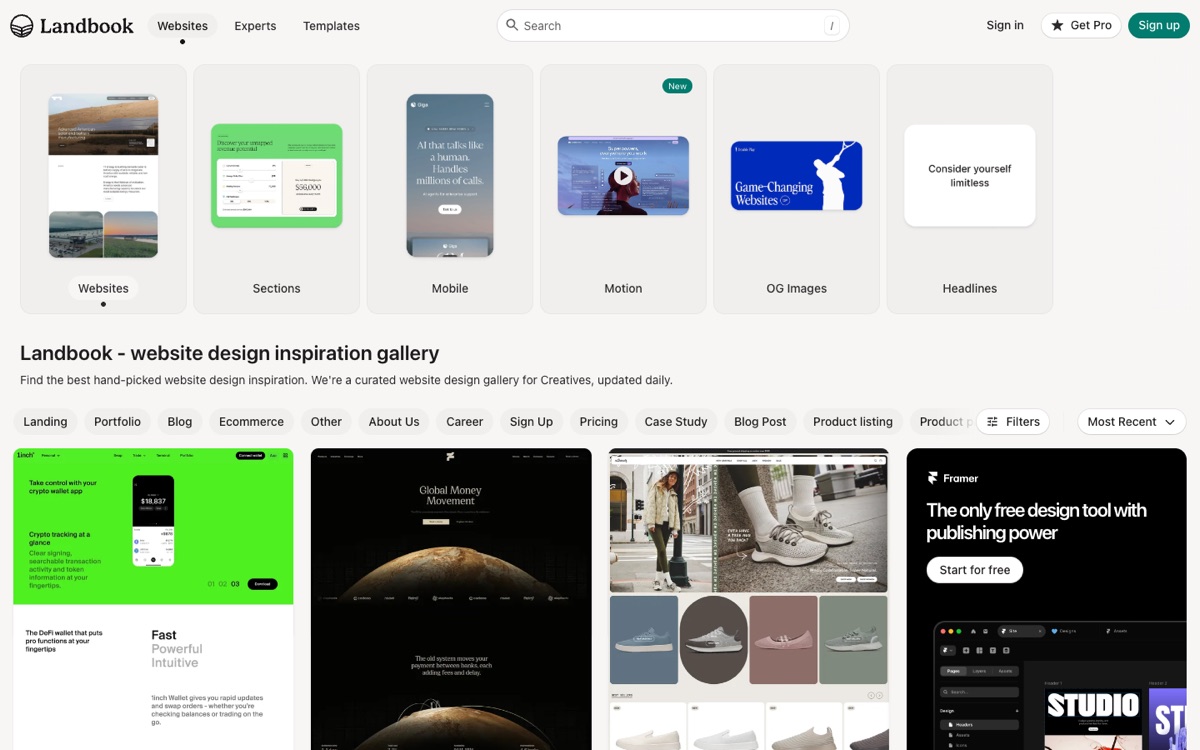Click the Landbook gallery heading text

pos(229,353)
